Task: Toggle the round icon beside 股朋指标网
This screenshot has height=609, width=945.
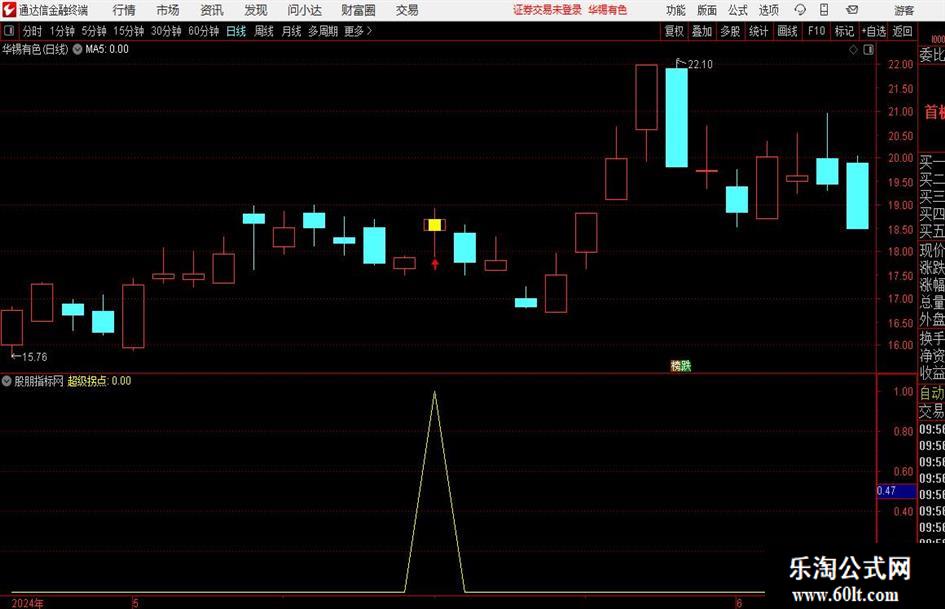Action: click(6, 381)
